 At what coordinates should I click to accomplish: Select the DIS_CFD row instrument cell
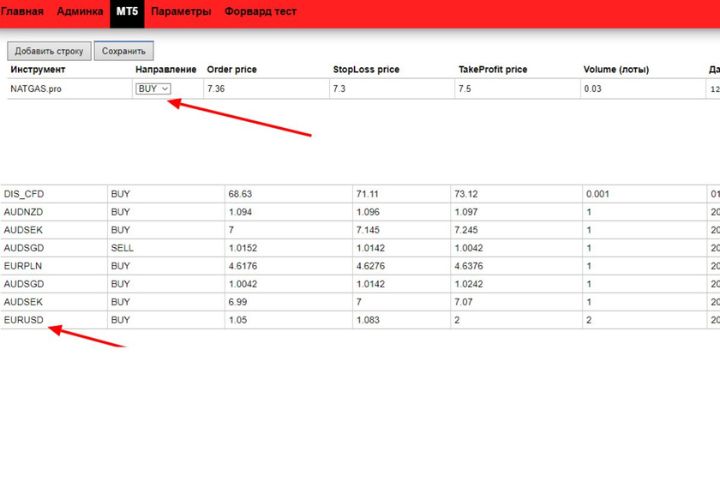[54, 194]
